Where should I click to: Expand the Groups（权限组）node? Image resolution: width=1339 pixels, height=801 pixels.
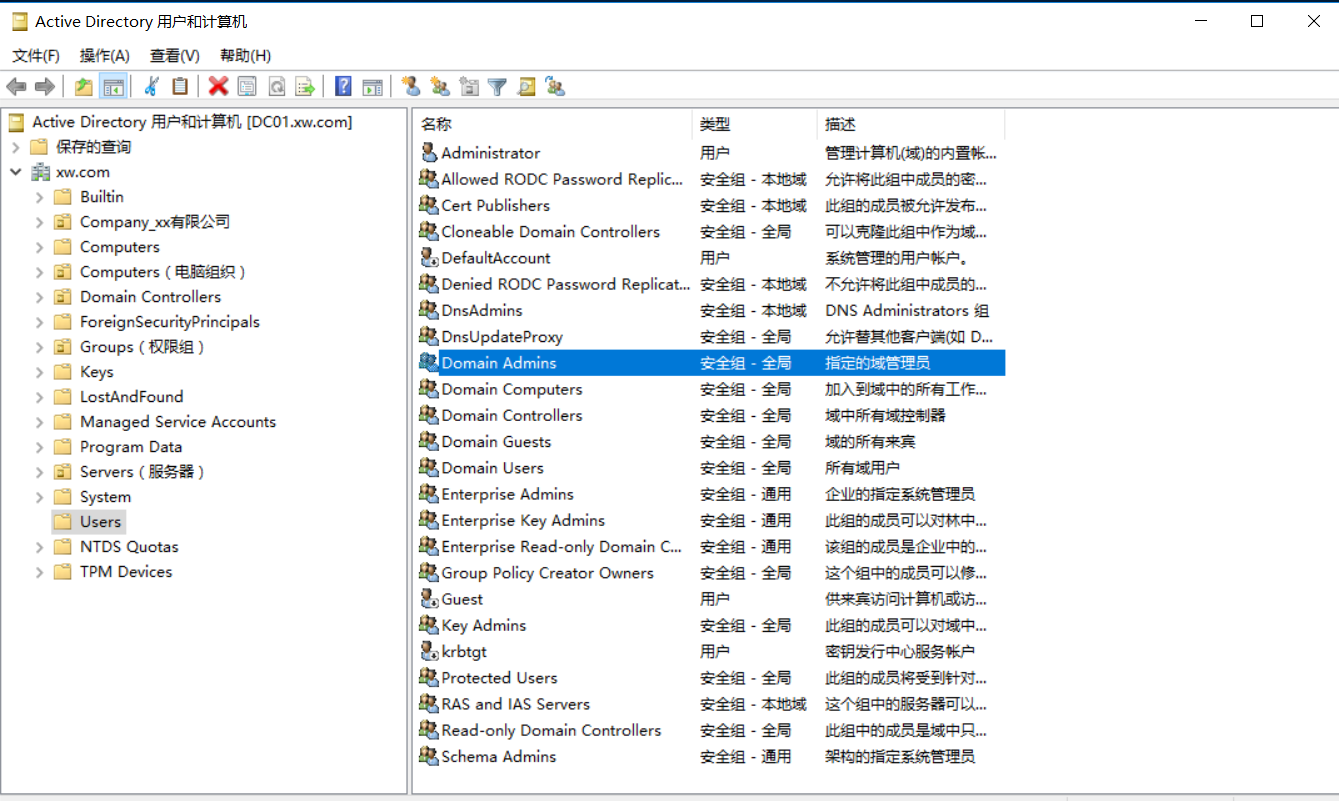40,347
